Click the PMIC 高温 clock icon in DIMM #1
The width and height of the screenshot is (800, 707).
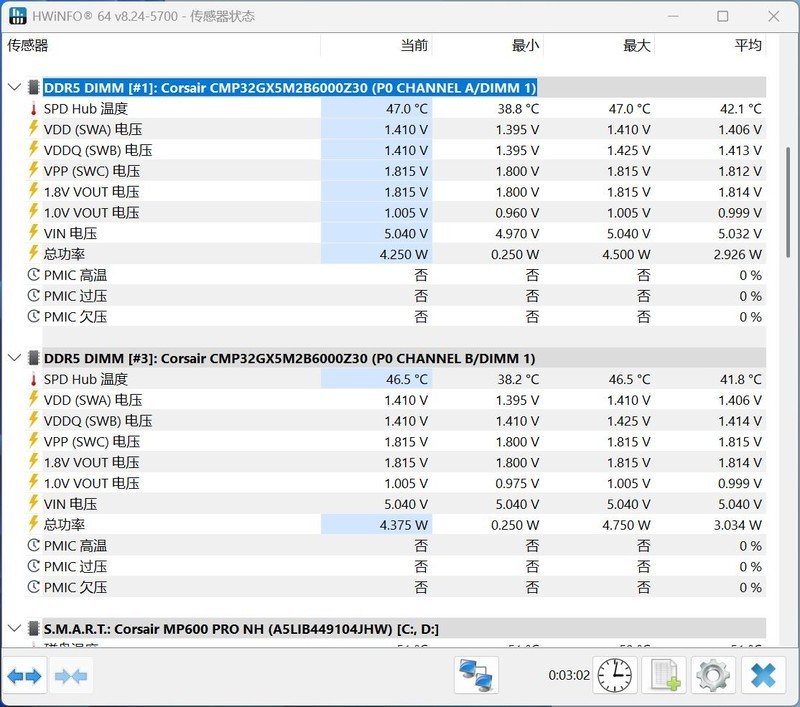pos(33,275)
